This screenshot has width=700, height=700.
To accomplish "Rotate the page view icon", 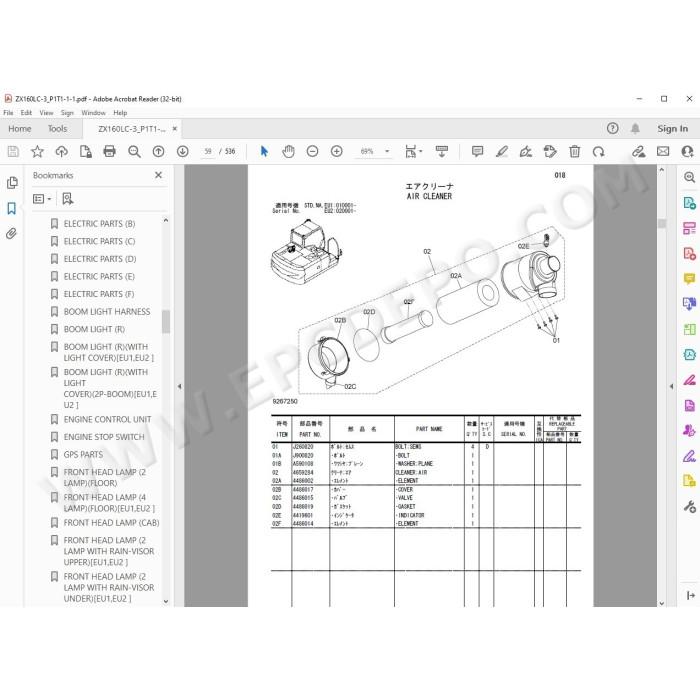I will pyautogui.click(x=599, y=152).
